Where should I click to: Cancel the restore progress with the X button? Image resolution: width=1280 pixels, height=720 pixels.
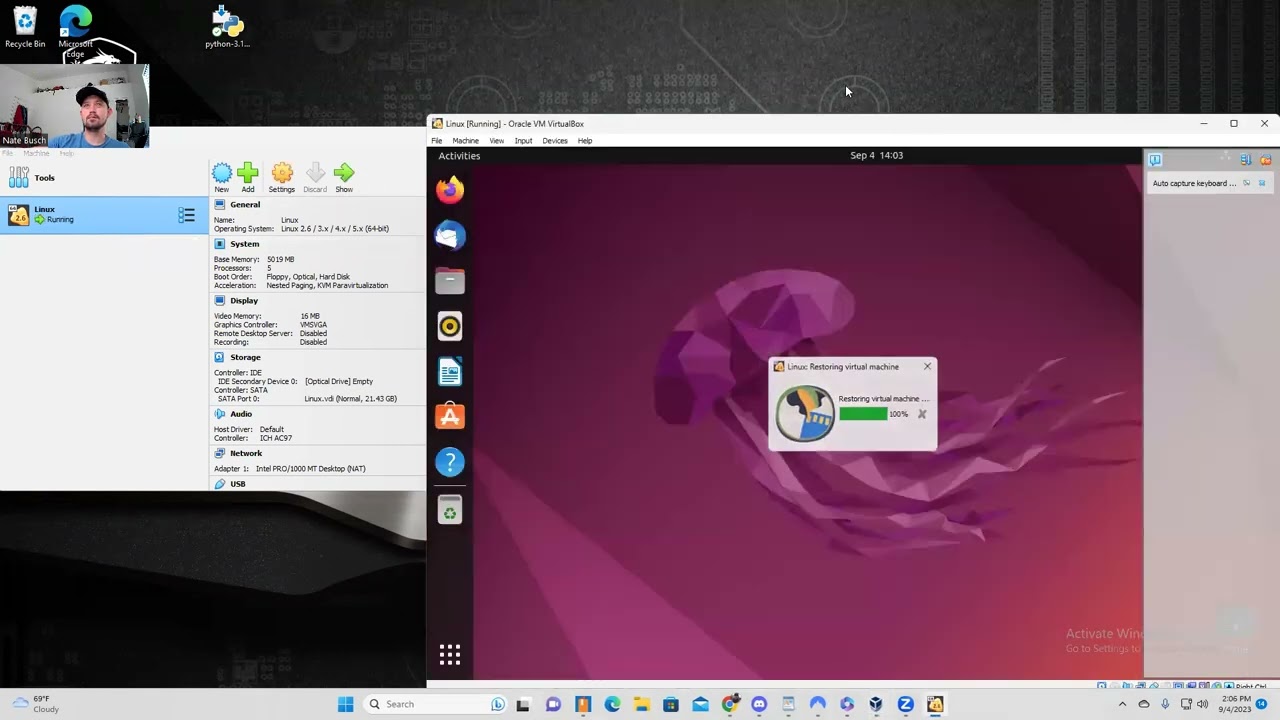point(922,414)
